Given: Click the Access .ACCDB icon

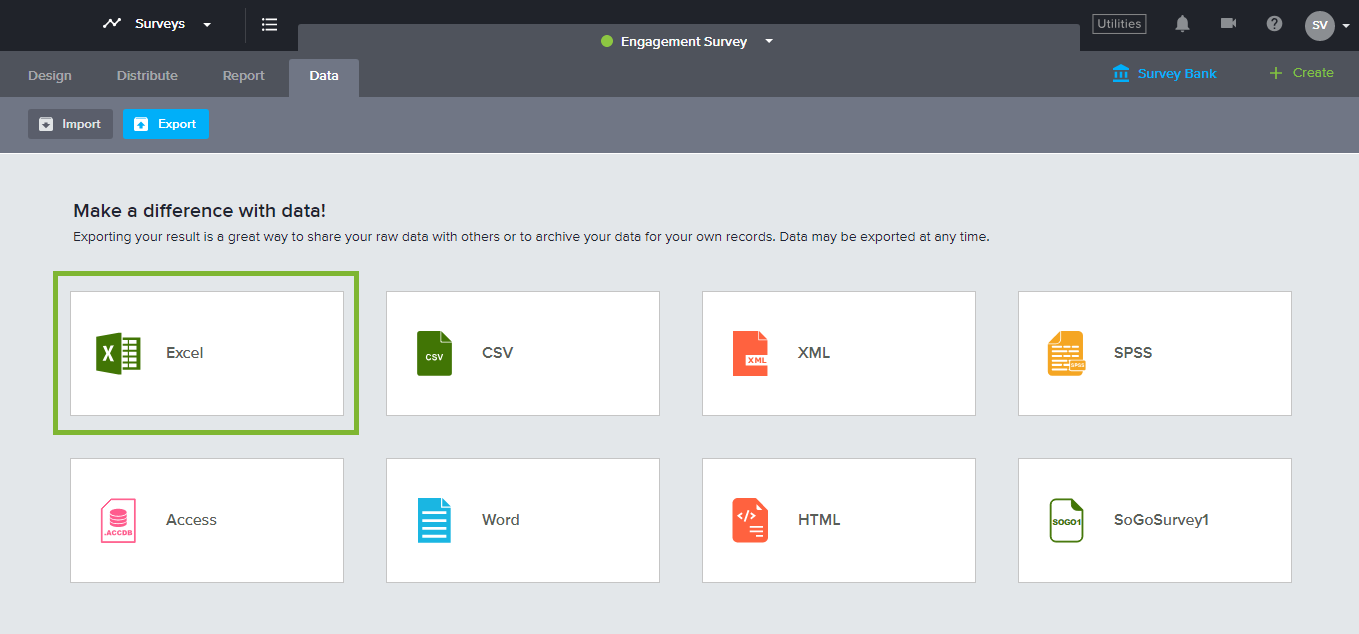Looking at the screenshot, I should tap(118, 520).
